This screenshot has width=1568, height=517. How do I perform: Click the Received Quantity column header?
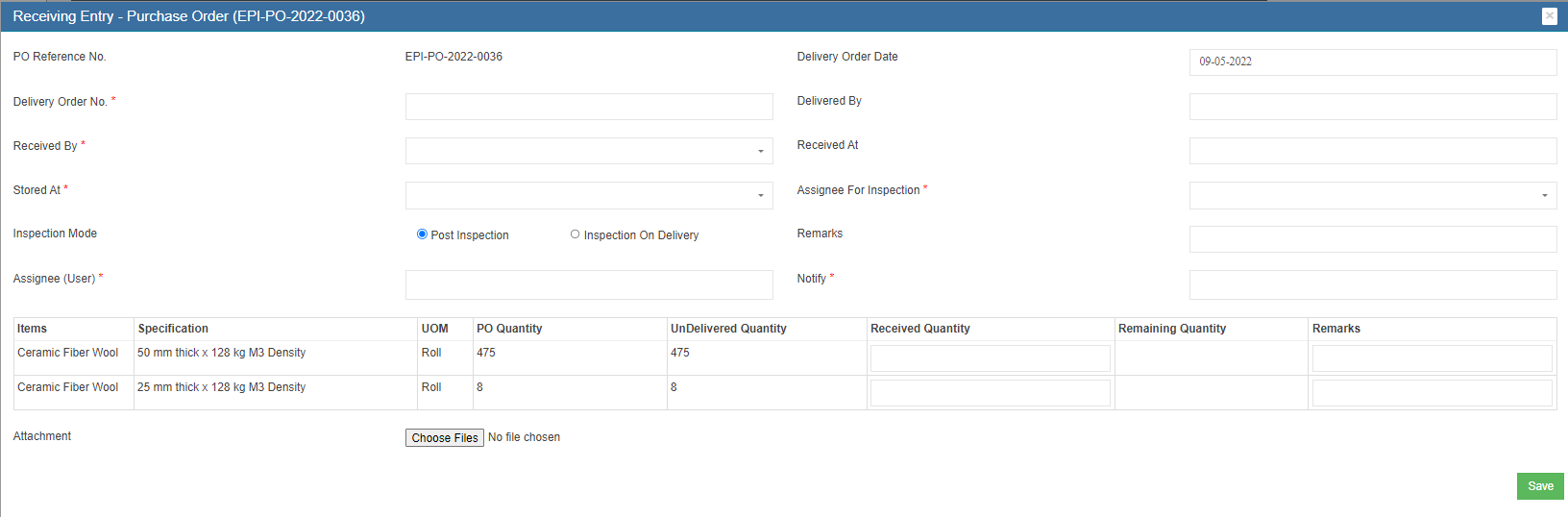point(919,329)
